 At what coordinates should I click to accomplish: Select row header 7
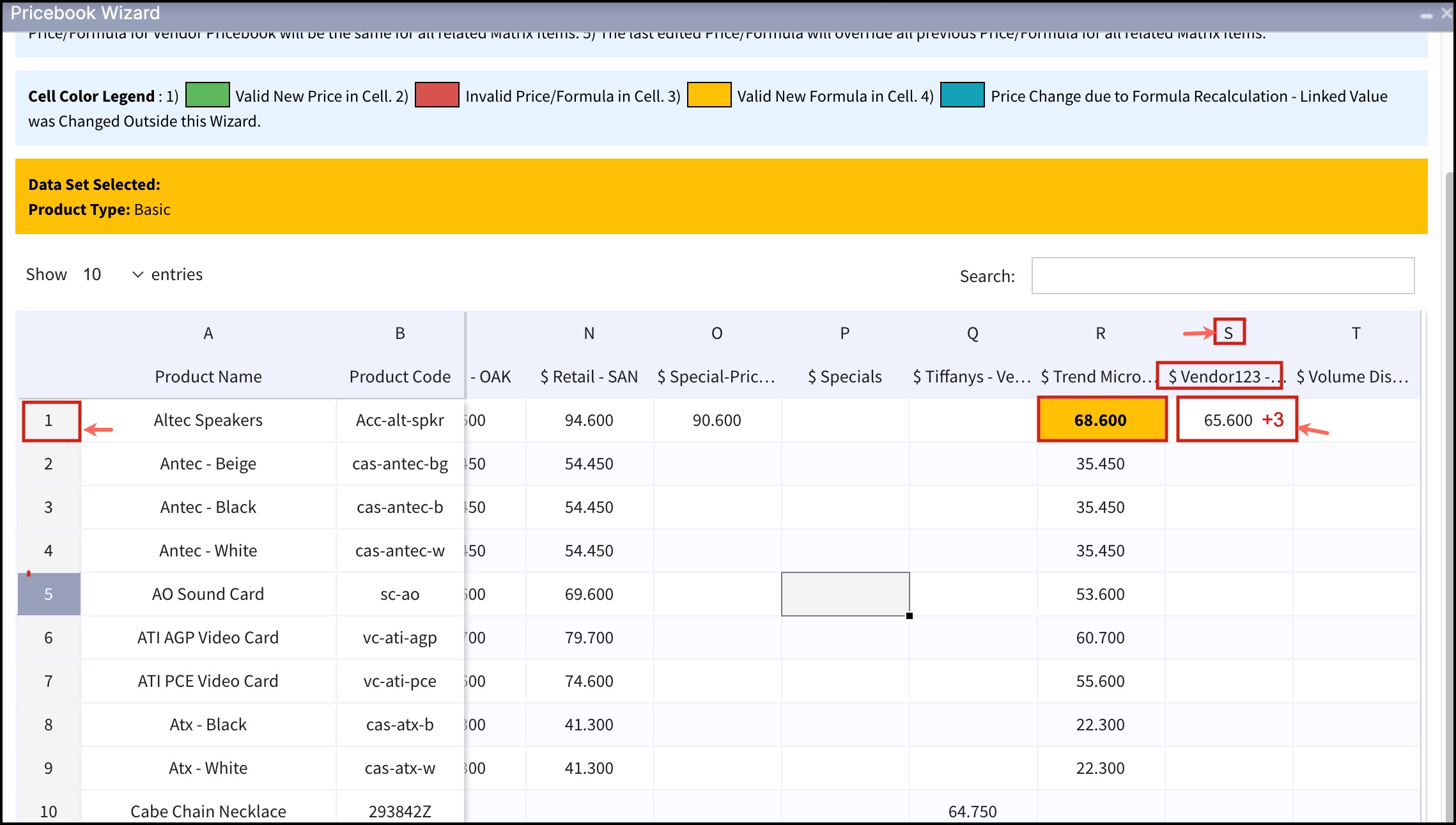point(49,682)
